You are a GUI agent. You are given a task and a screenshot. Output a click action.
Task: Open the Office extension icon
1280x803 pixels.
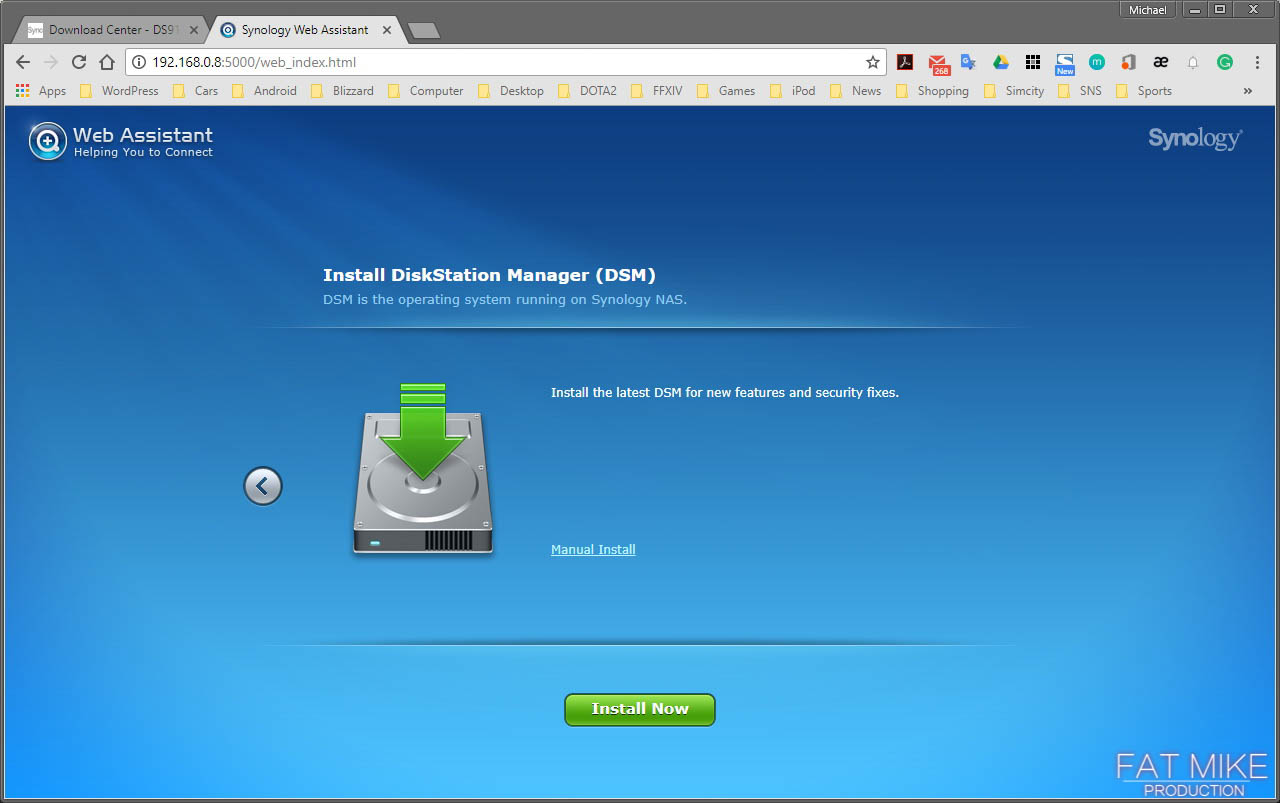[x=1128, y=62]
